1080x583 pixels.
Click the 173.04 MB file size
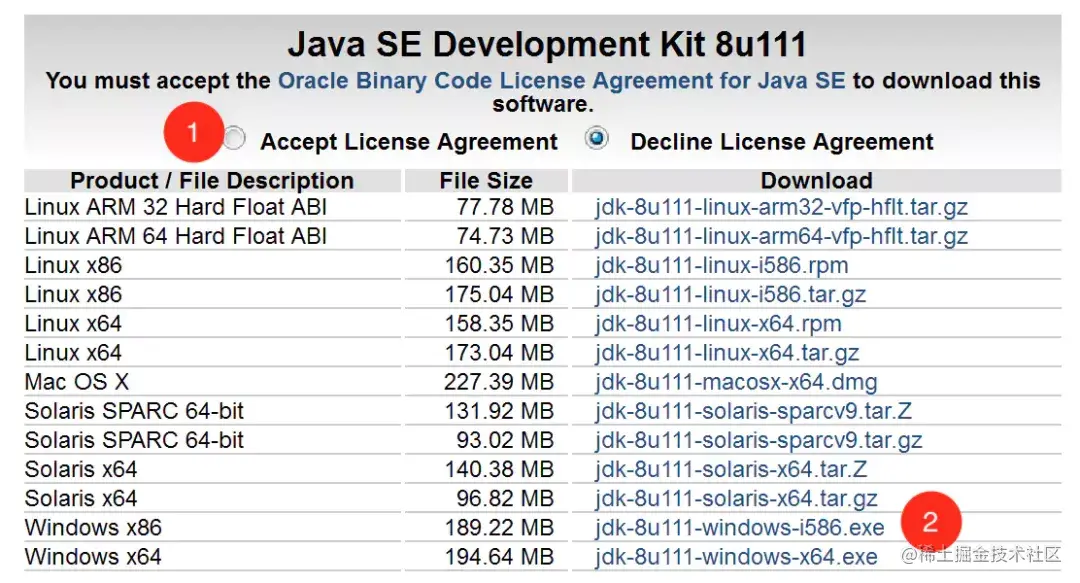(499, 353)
